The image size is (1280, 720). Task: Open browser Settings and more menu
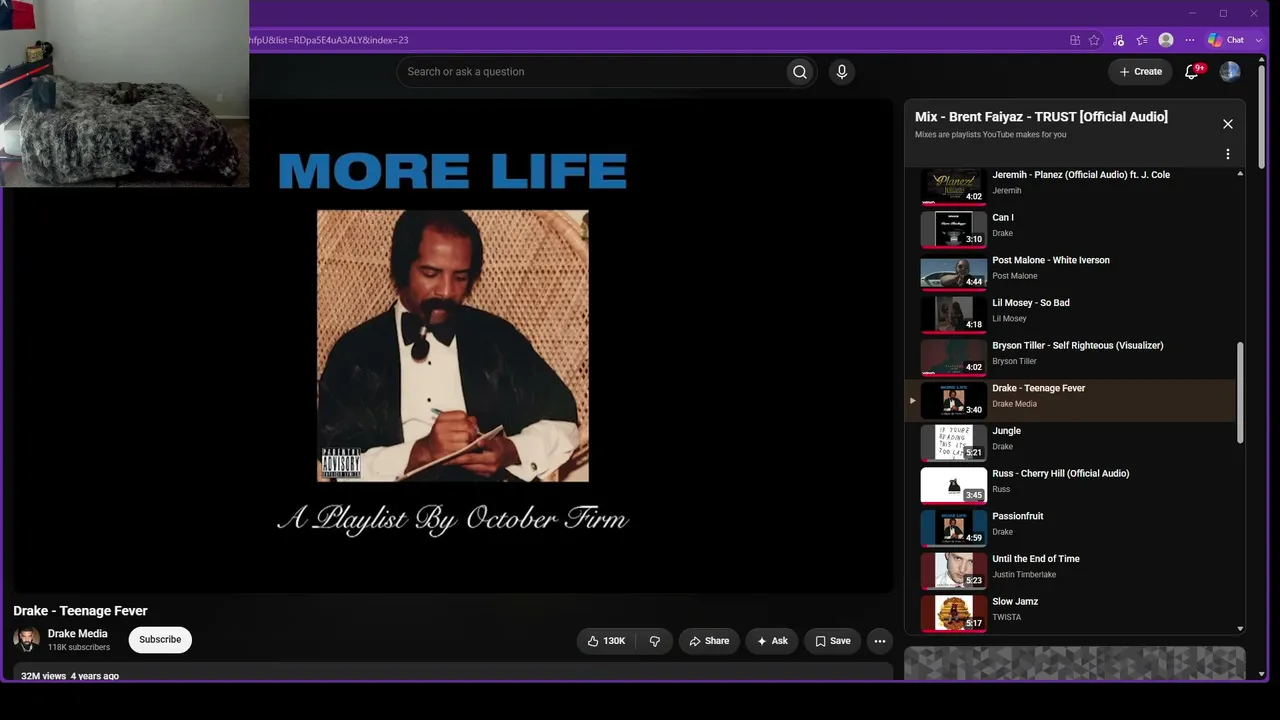(1190, 40)
